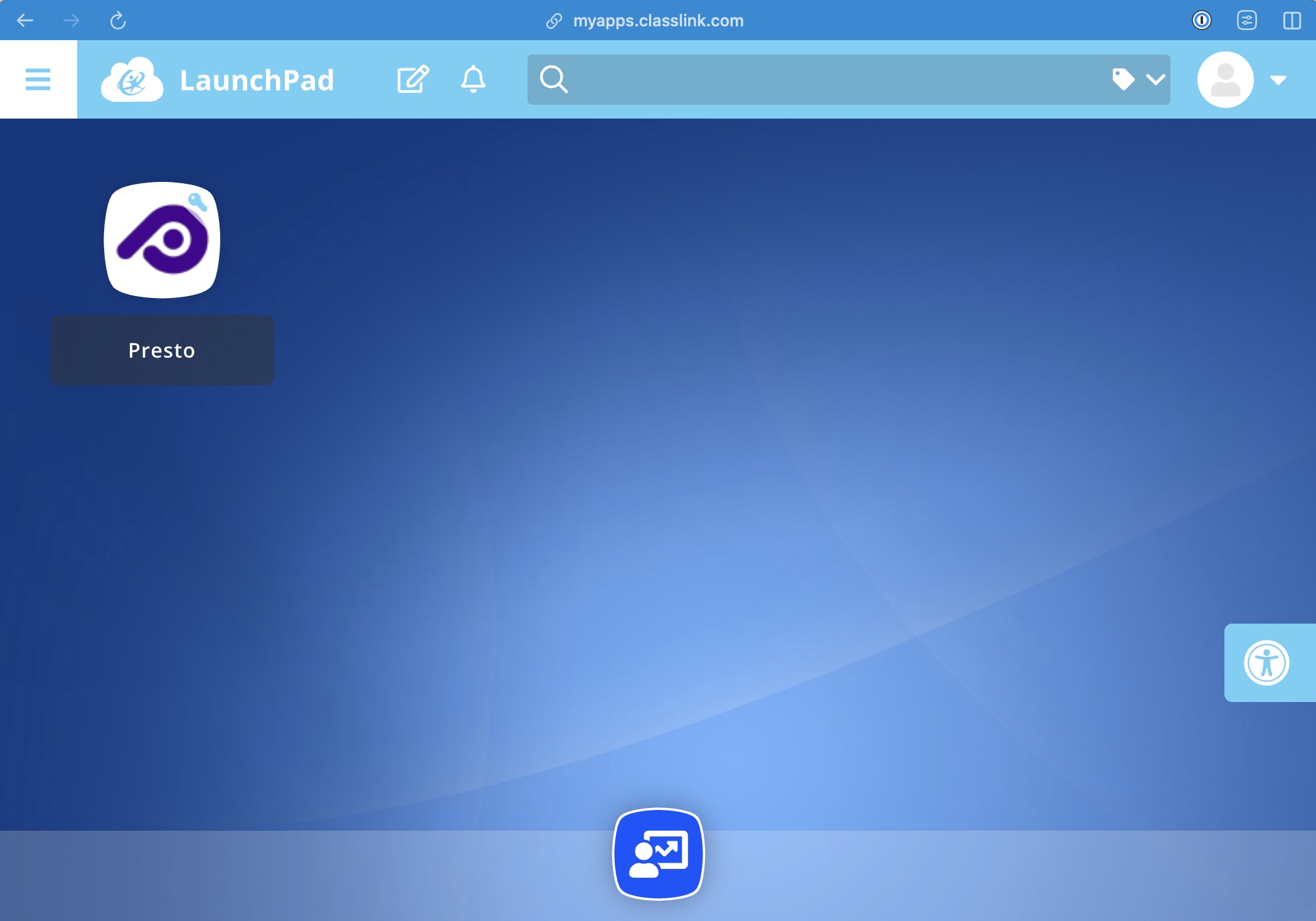Viewport: 1316px width, 921px height.
Task: Open the accessibility options widget
Action: [x=1266, y=663]
